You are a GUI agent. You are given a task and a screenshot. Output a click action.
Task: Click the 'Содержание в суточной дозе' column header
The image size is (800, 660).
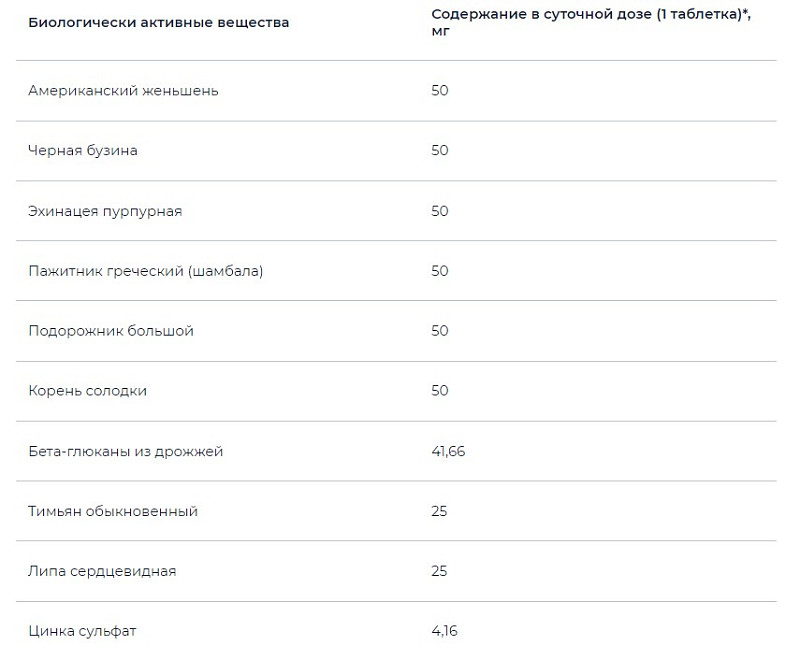[x=590, y=14]
